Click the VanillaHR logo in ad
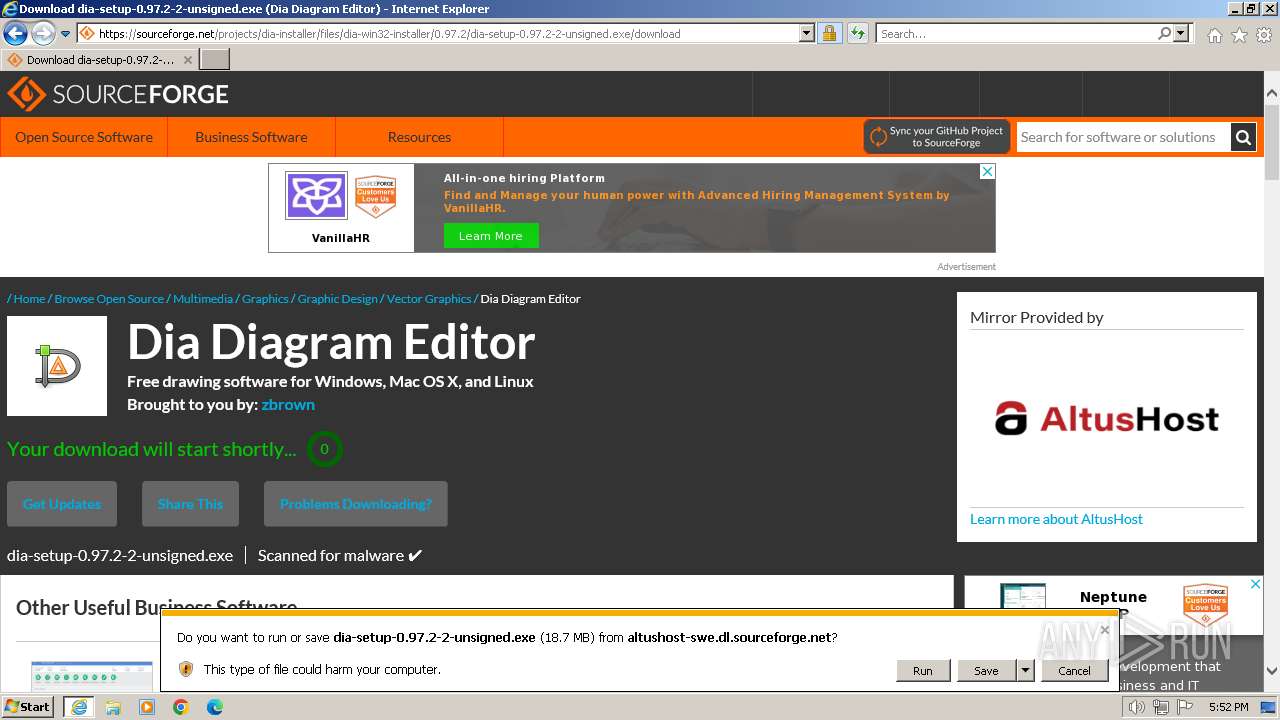The height and width of the screenshot is (720, 1280). 316,196
